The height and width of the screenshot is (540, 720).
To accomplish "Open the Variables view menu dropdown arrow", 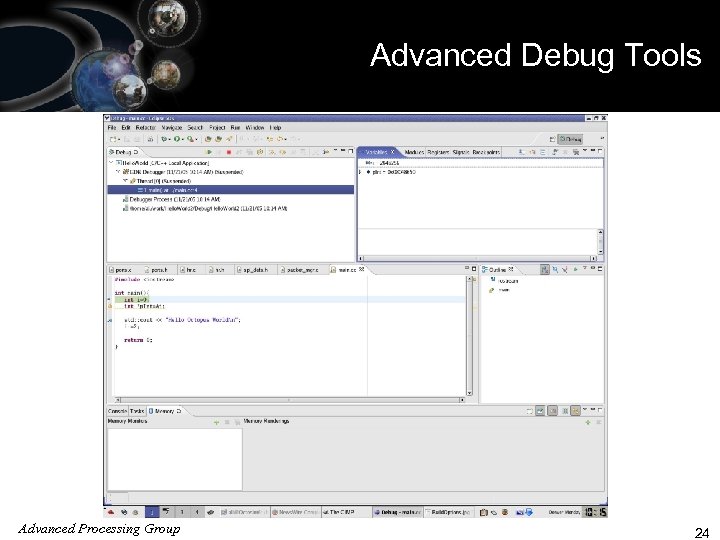I will click(x=585, y=151).
